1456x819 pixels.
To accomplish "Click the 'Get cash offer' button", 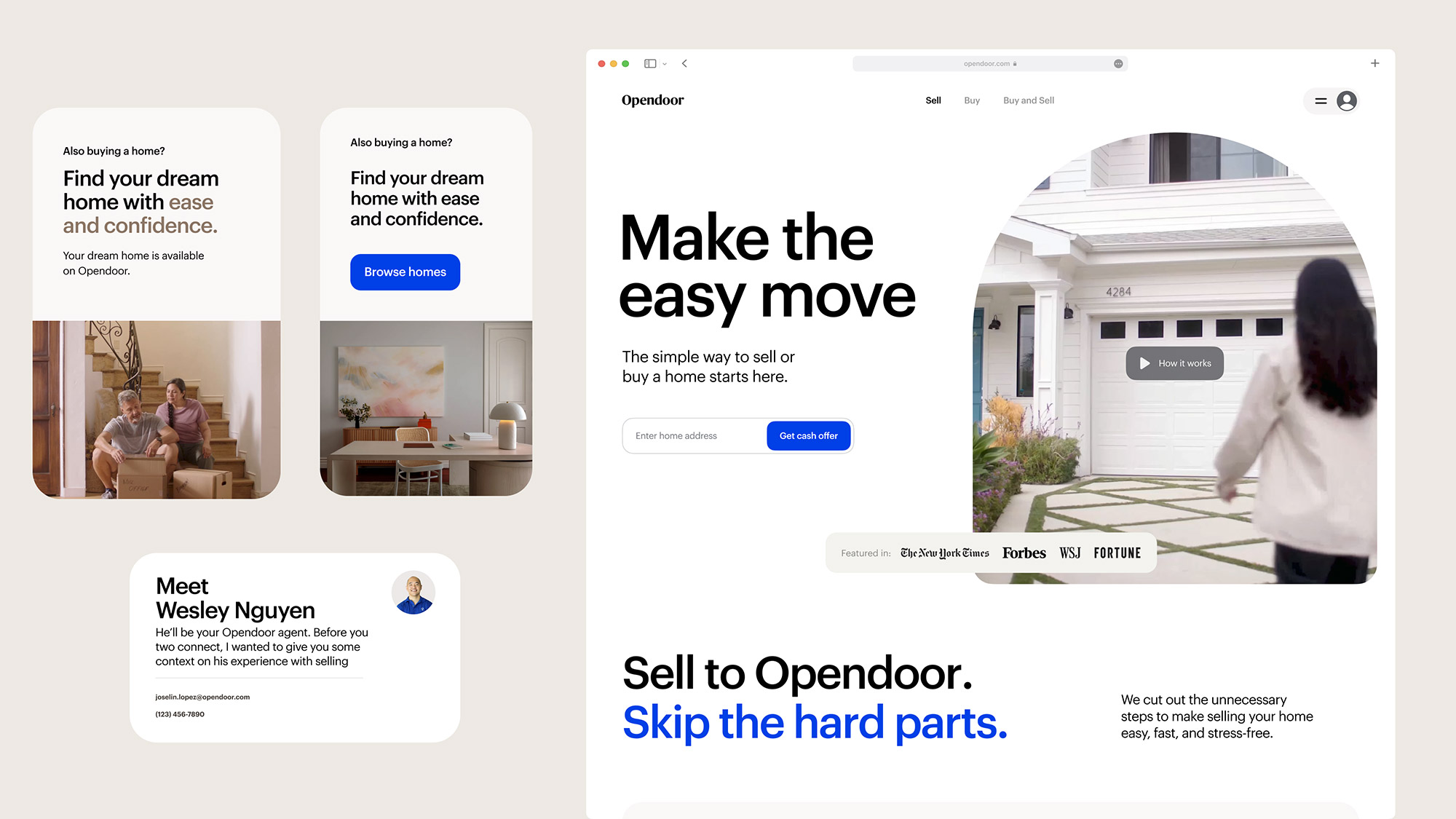I will [807, 435].
